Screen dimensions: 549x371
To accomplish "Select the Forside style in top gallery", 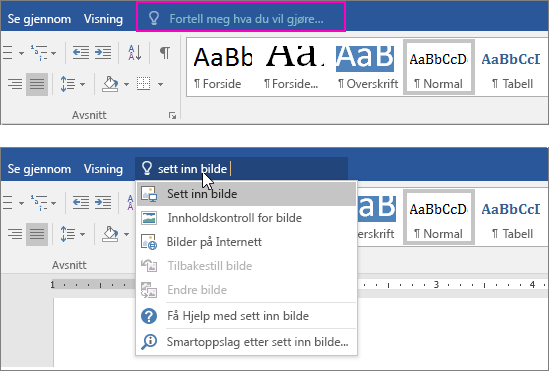I will coord(222,67).
